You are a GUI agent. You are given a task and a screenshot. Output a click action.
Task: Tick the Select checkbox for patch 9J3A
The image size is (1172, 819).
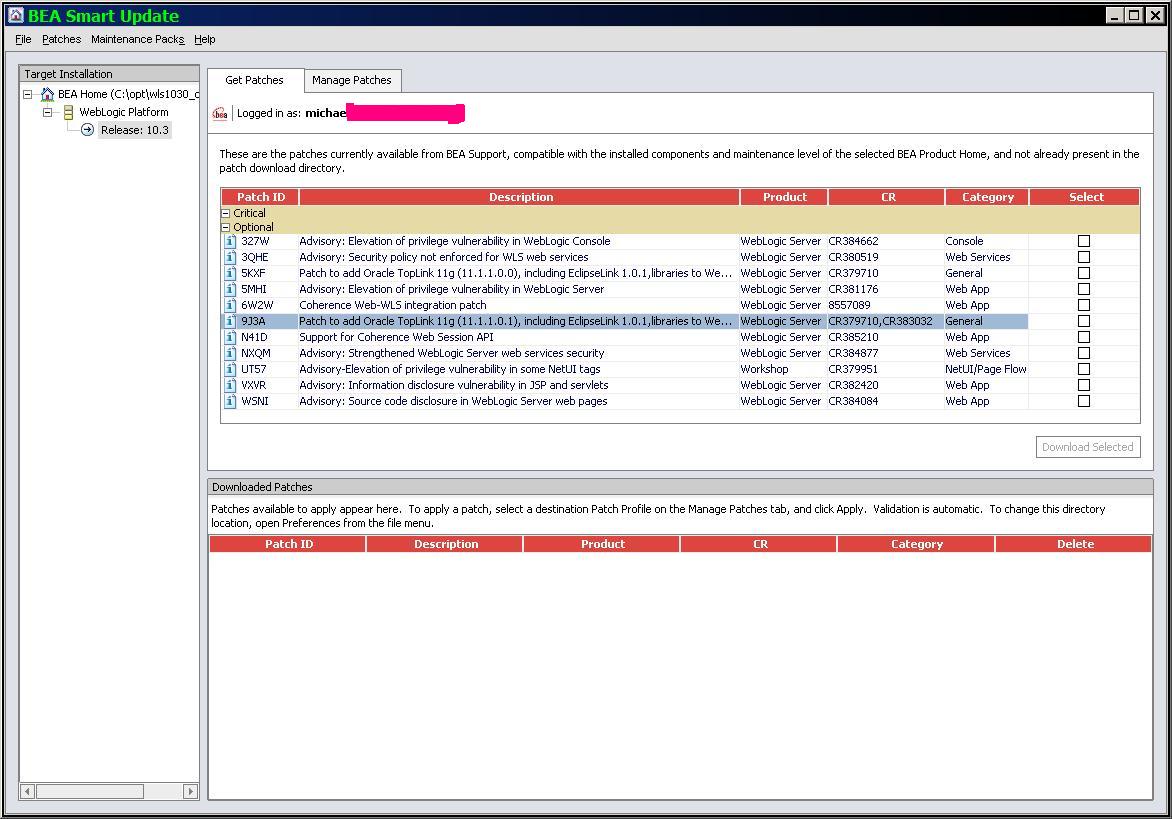click(x=1084, y=321)
